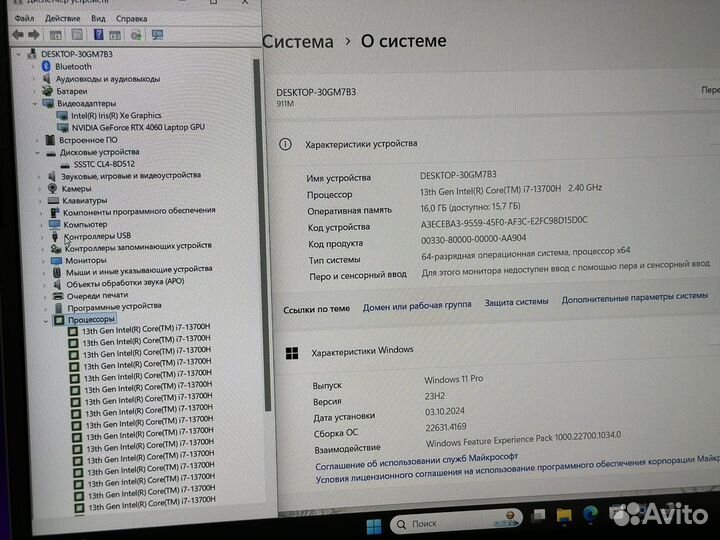Go to Система in the Settings breadcrumb

coord(298,41)
